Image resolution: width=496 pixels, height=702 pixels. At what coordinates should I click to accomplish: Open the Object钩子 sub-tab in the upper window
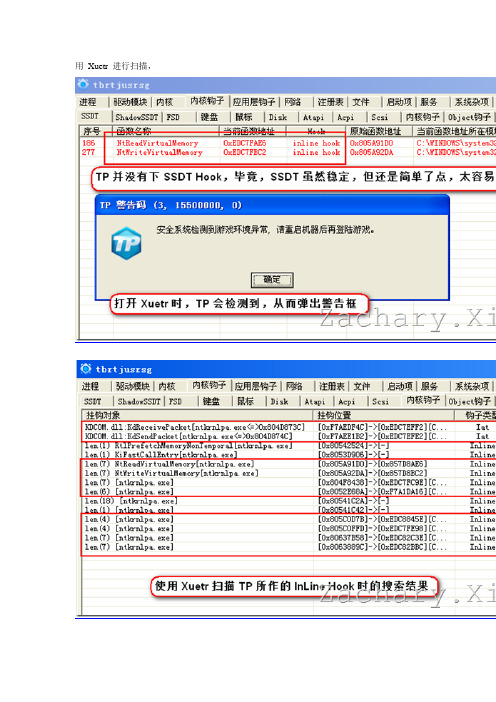(x=470, y=117)
